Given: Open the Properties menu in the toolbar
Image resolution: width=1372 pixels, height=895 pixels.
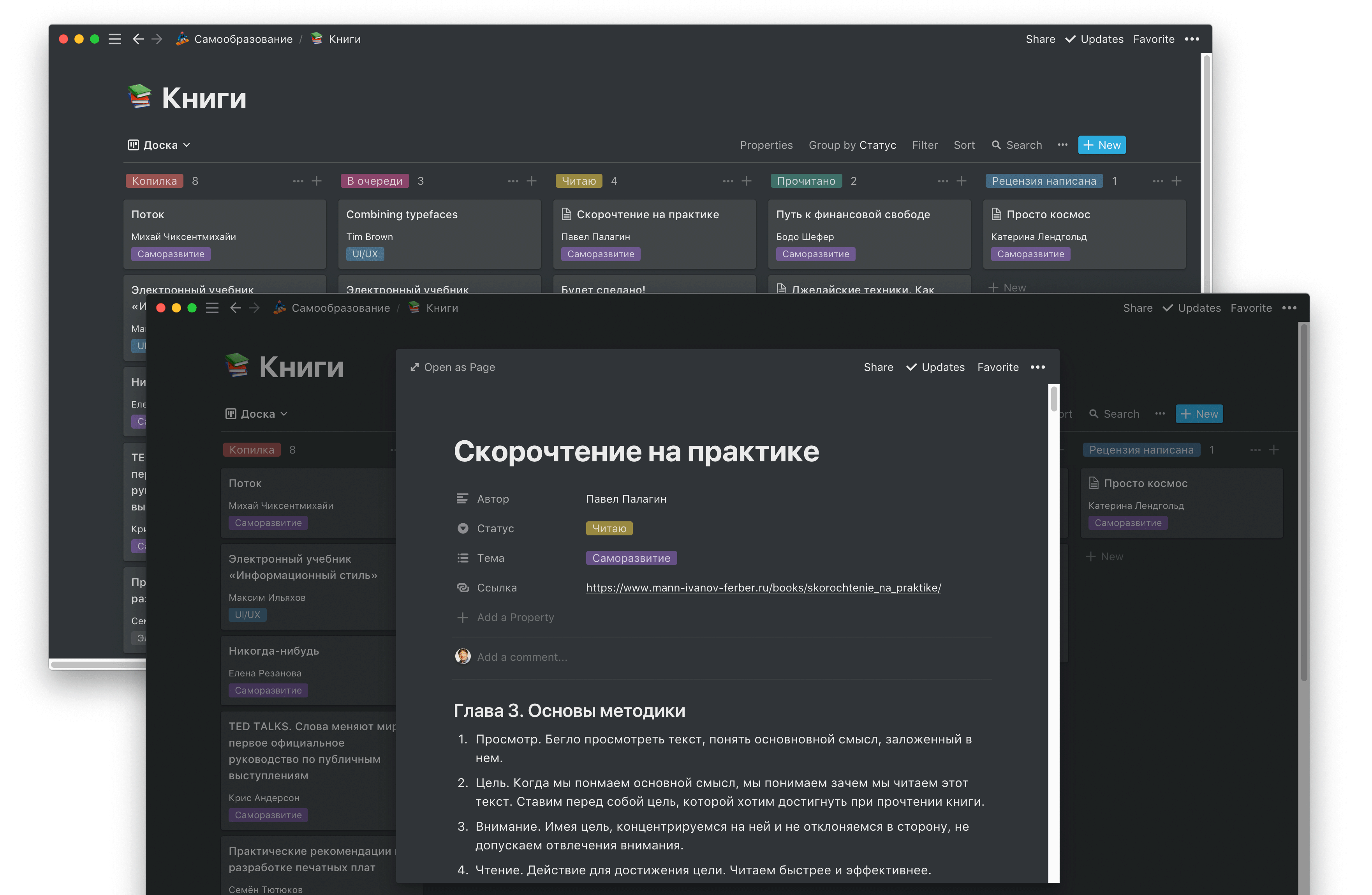Looking at the screenshot, I should (x=766, y=145).
